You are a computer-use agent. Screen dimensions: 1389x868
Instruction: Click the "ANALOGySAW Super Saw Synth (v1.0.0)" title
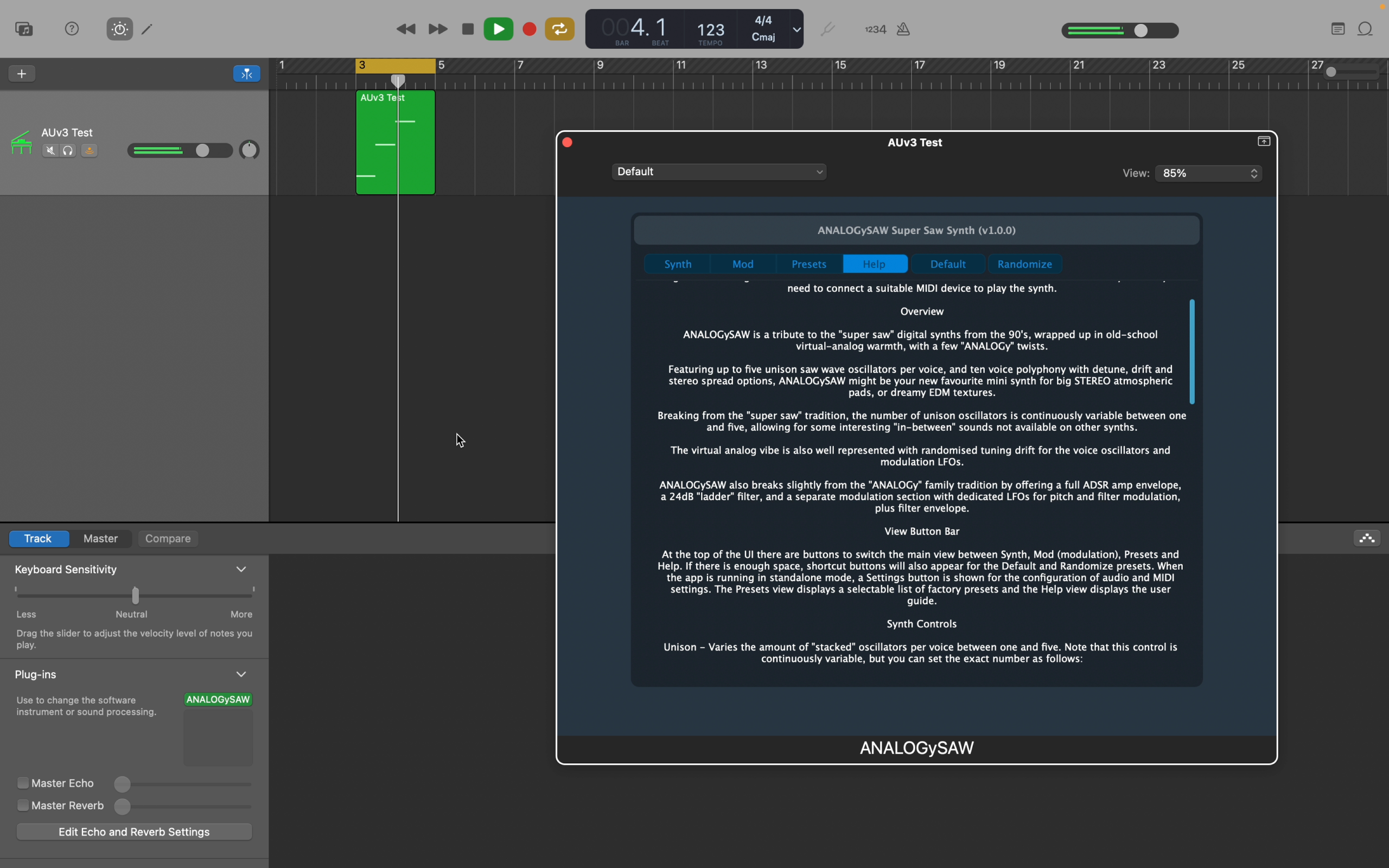tap(916, 231)
